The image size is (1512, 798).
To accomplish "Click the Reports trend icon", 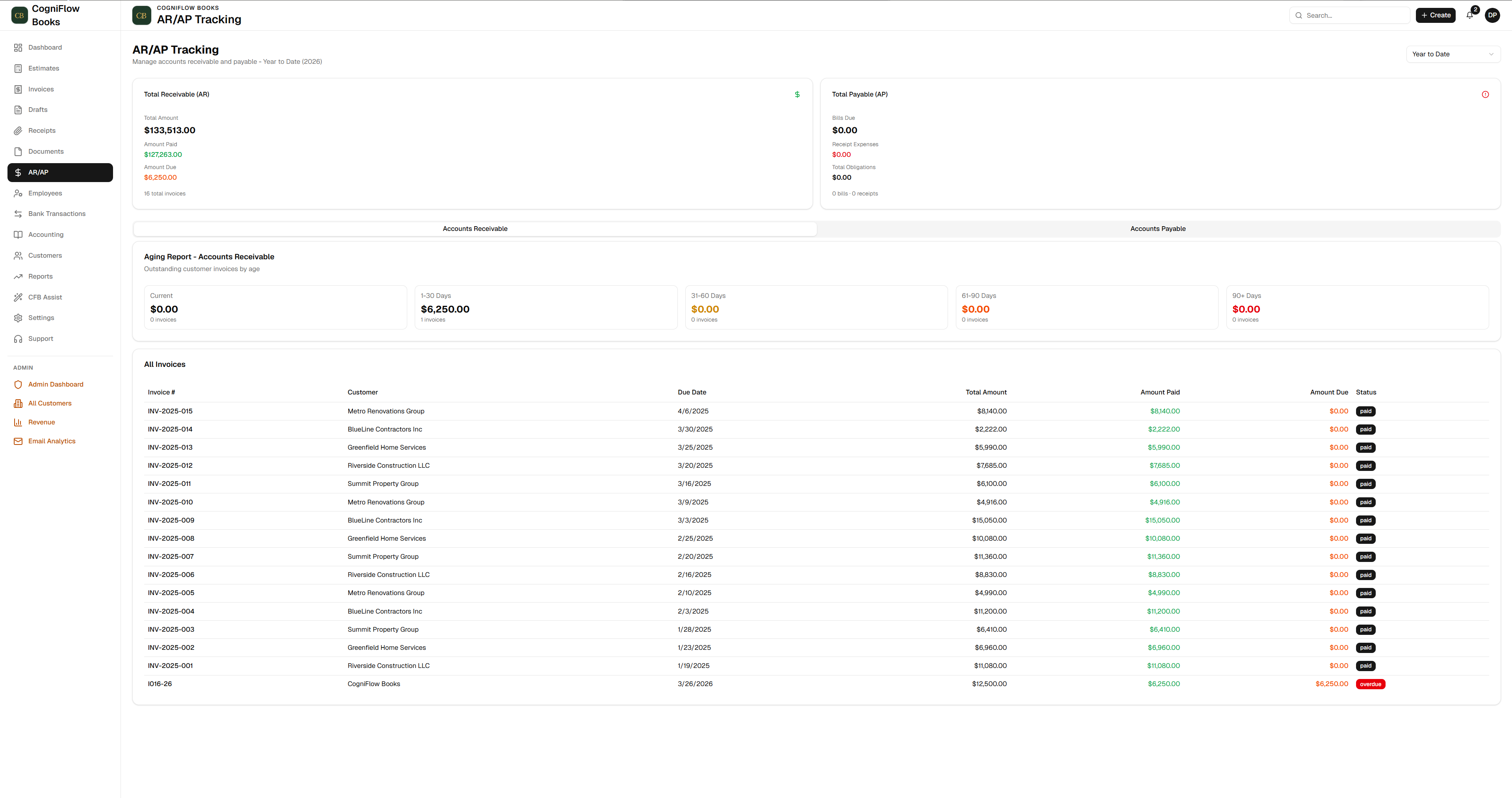I will click(x=18, y=276).
